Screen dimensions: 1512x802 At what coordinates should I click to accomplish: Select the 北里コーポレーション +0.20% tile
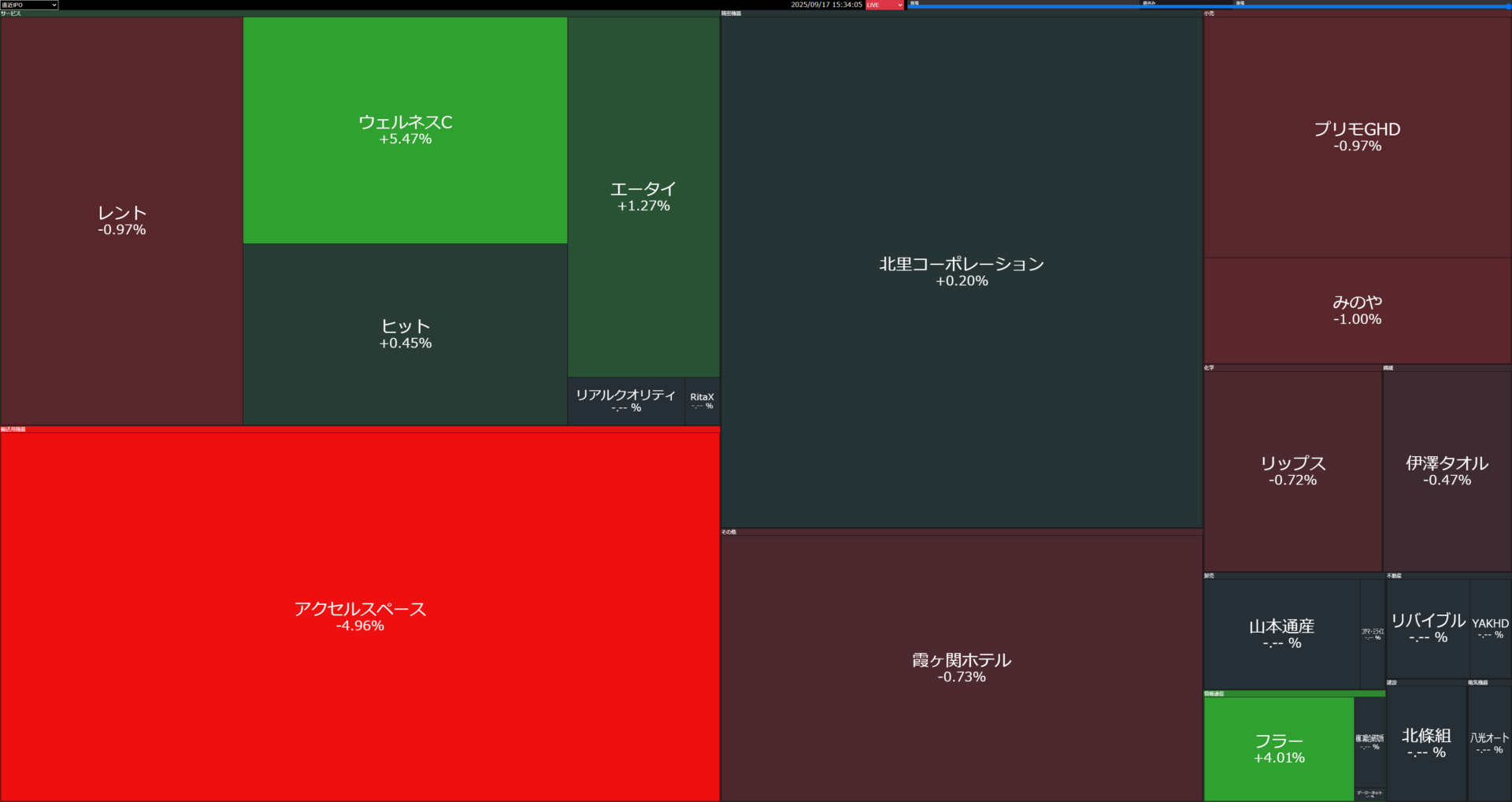point(962,272)
